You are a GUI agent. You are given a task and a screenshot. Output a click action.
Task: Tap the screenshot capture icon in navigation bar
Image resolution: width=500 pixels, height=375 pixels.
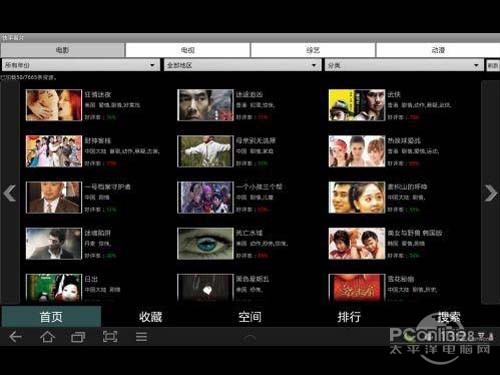(x=110, y=337)
